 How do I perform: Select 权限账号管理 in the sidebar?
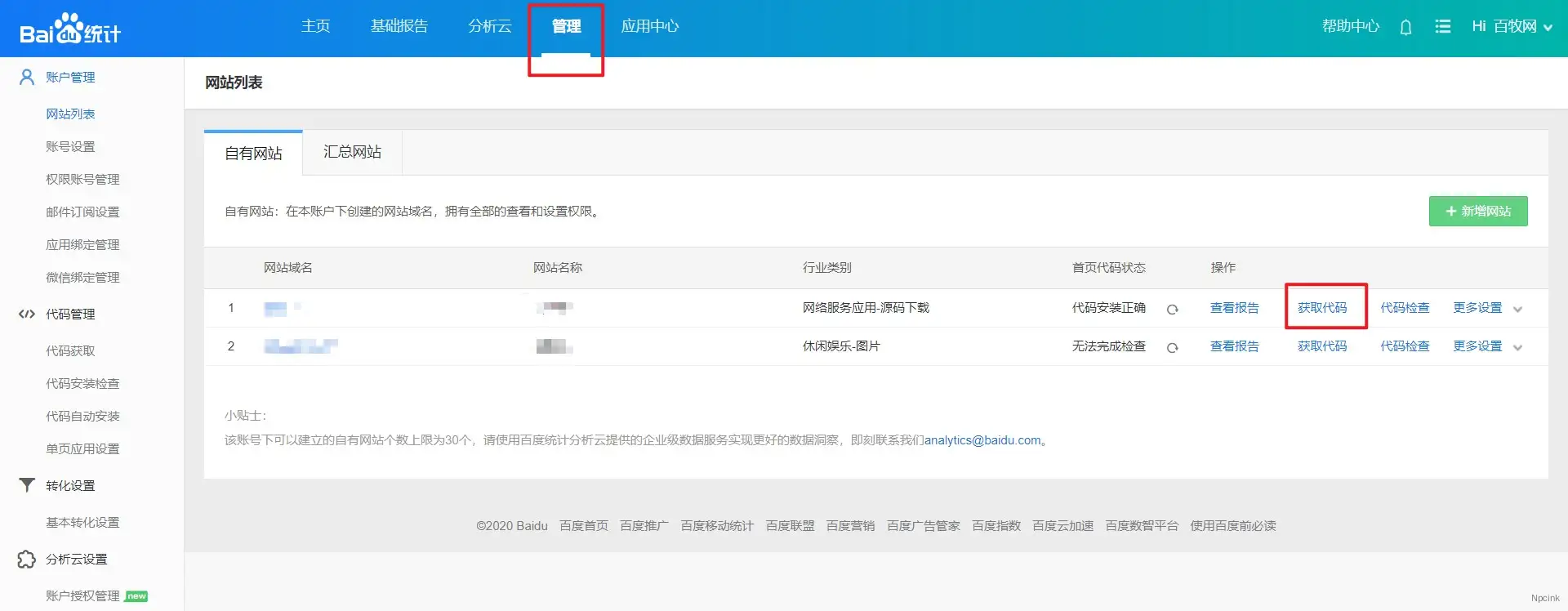click(x=82, y=180)
